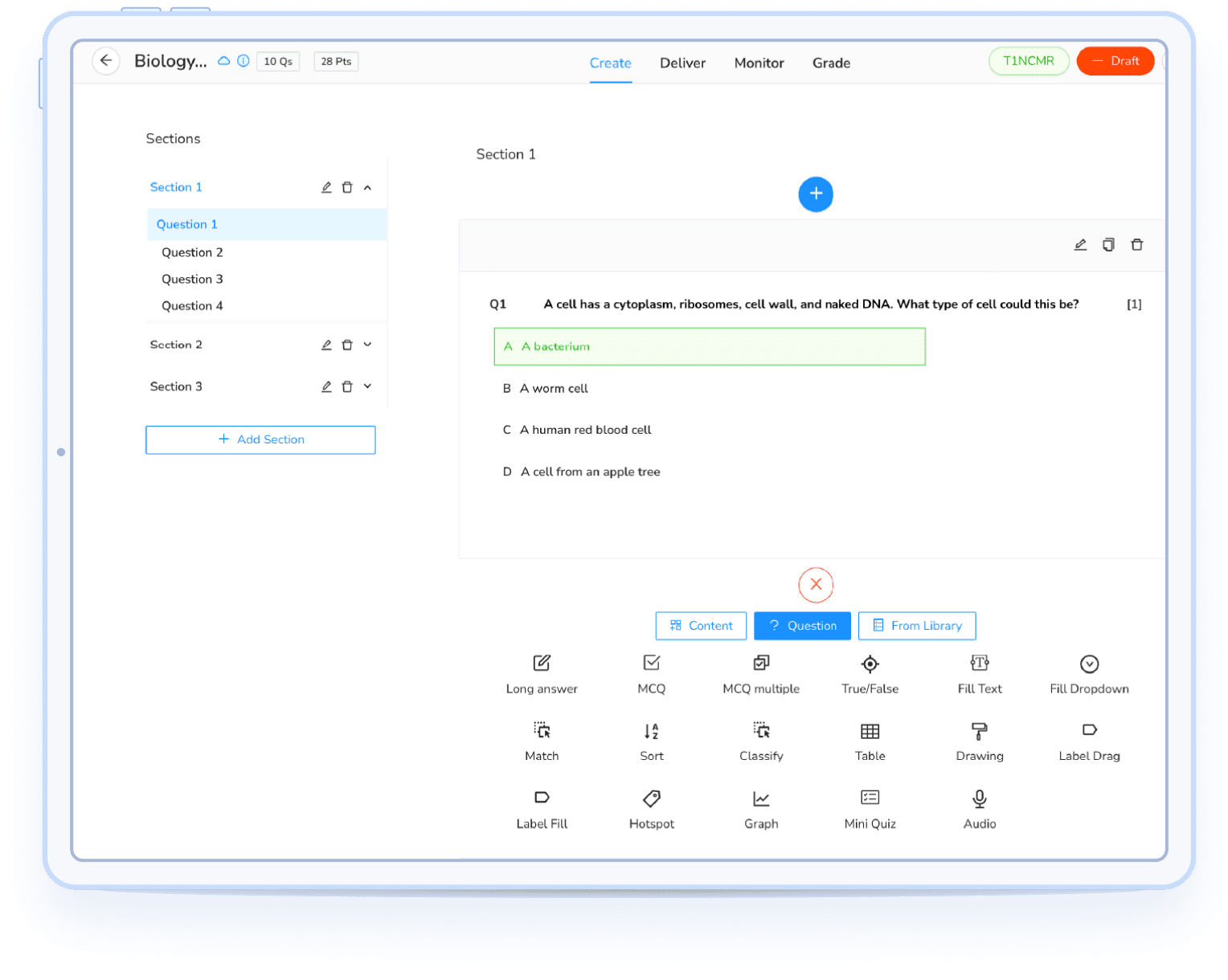Open the Grade tab

coord(831,63)
